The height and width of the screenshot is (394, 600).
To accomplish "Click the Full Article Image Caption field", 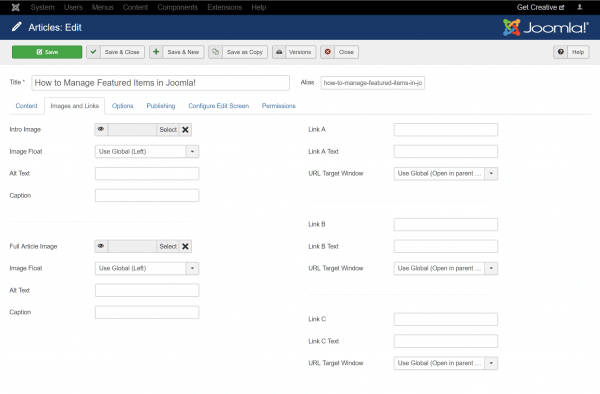I will [147, 312].
